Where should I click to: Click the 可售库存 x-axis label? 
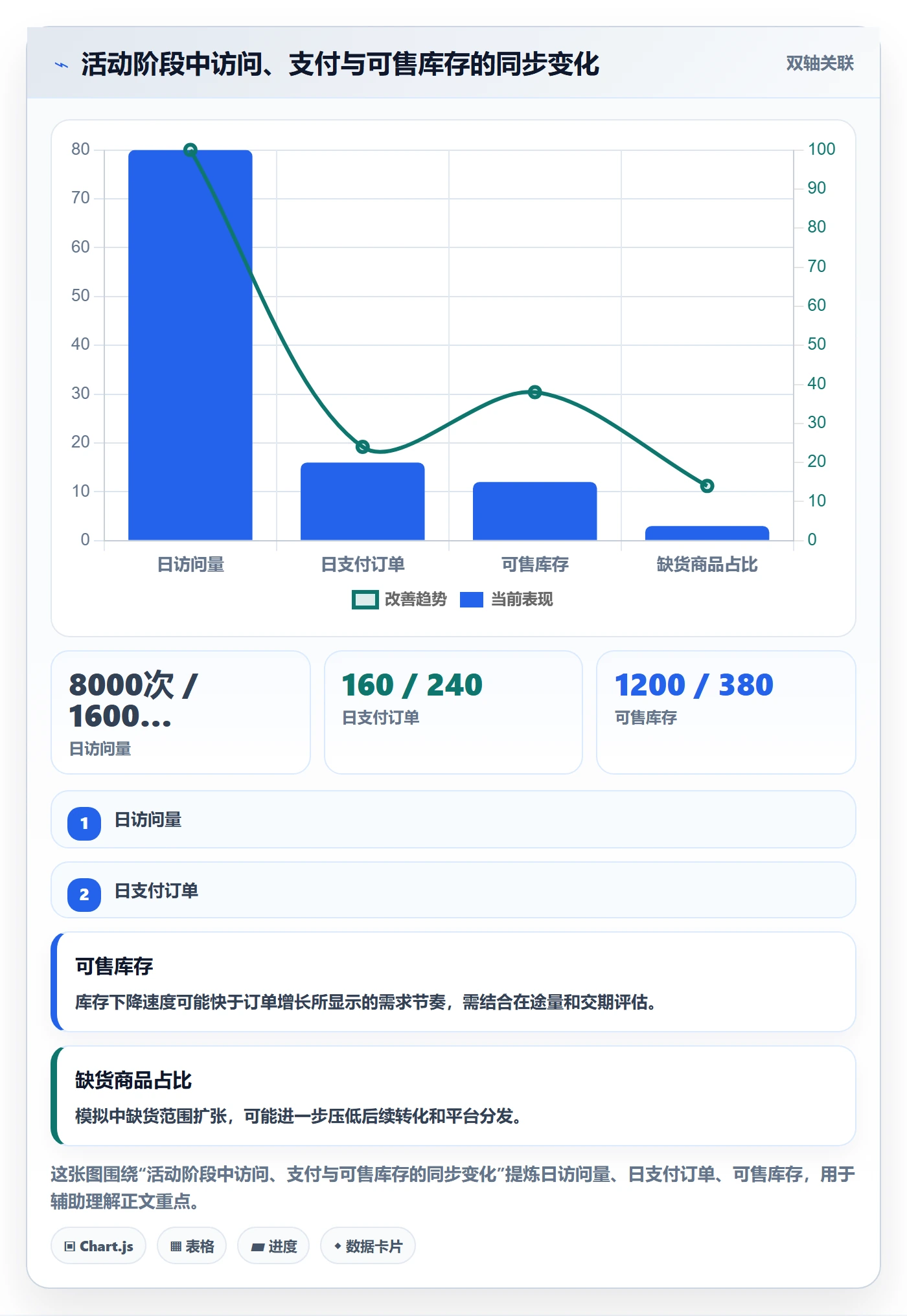[x=535, y=565]
